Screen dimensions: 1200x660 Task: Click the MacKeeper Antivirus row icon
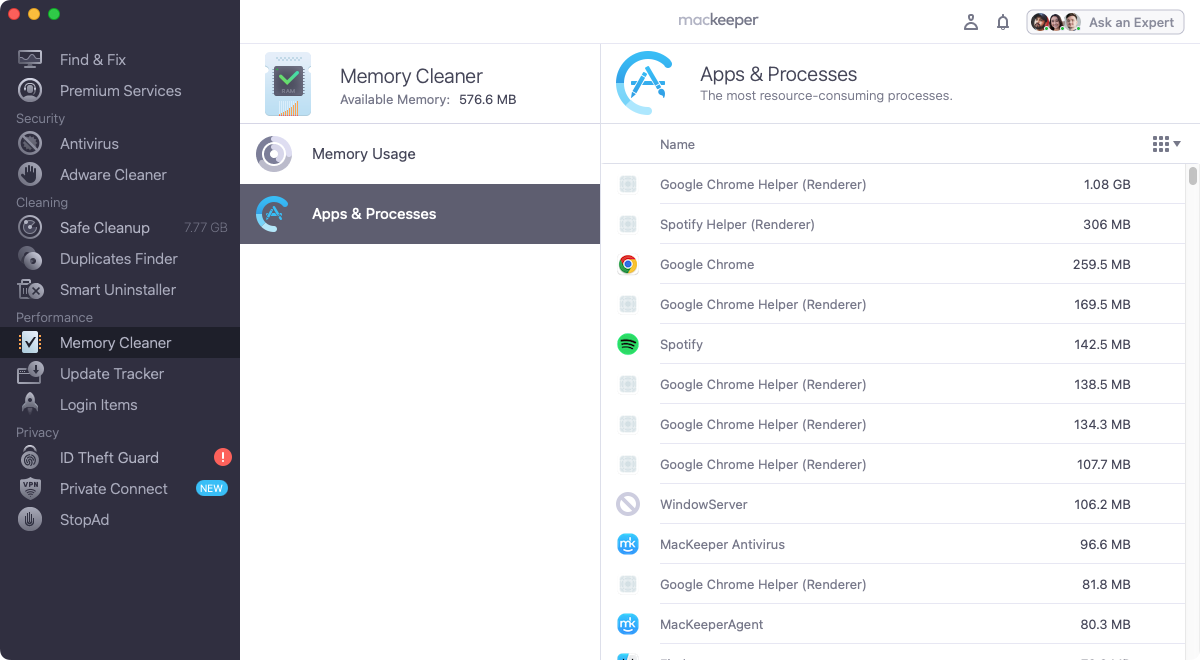coord(628,544)
